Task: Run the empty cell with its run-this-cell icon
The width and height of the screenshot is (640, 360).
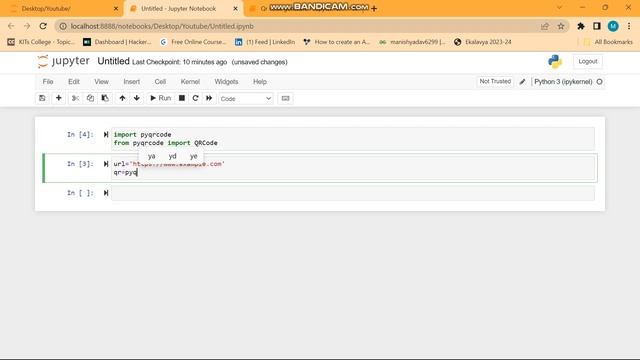Action: coord(106,193)
